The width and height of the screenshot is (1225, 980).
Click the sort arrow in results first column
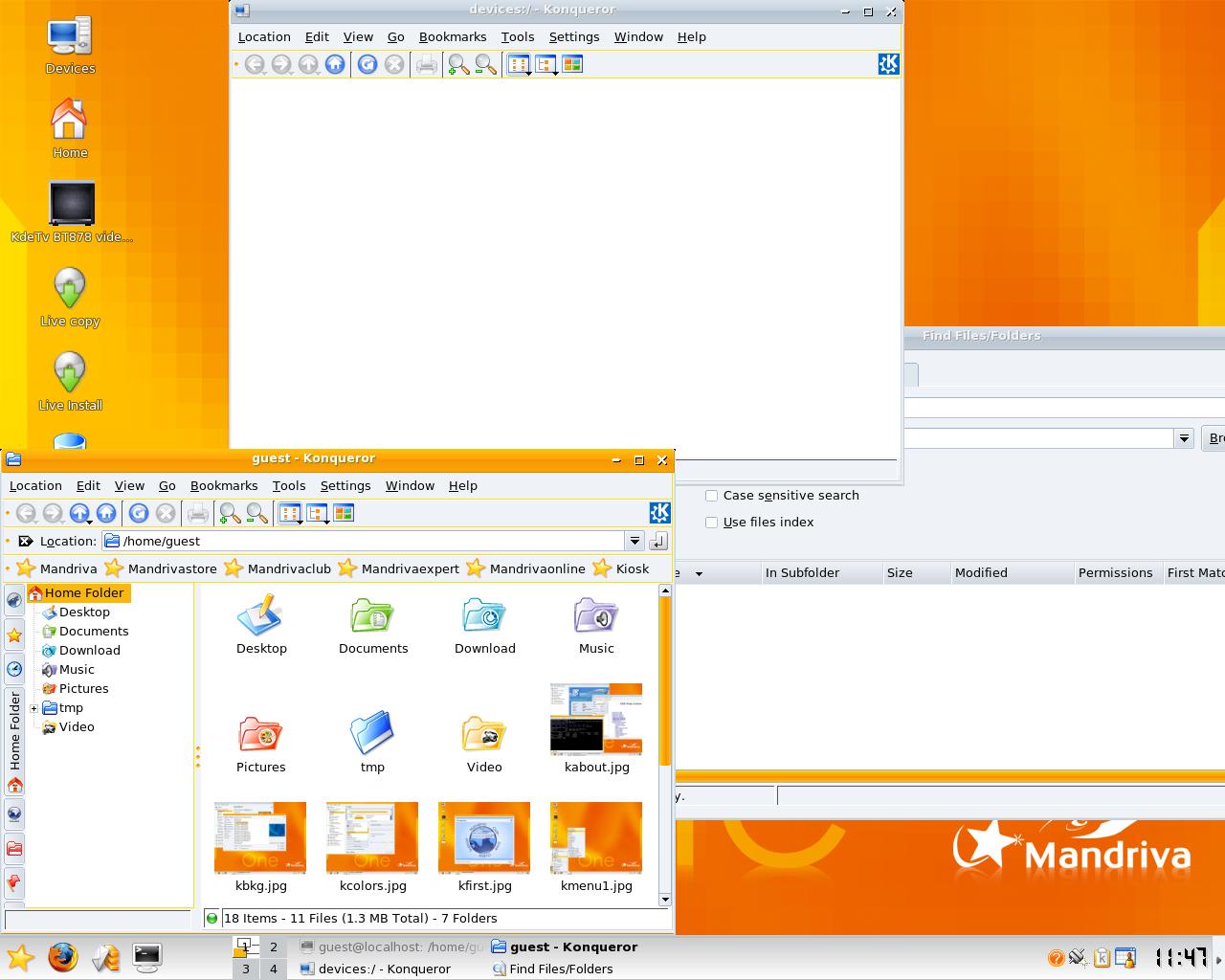pos(699,574)
